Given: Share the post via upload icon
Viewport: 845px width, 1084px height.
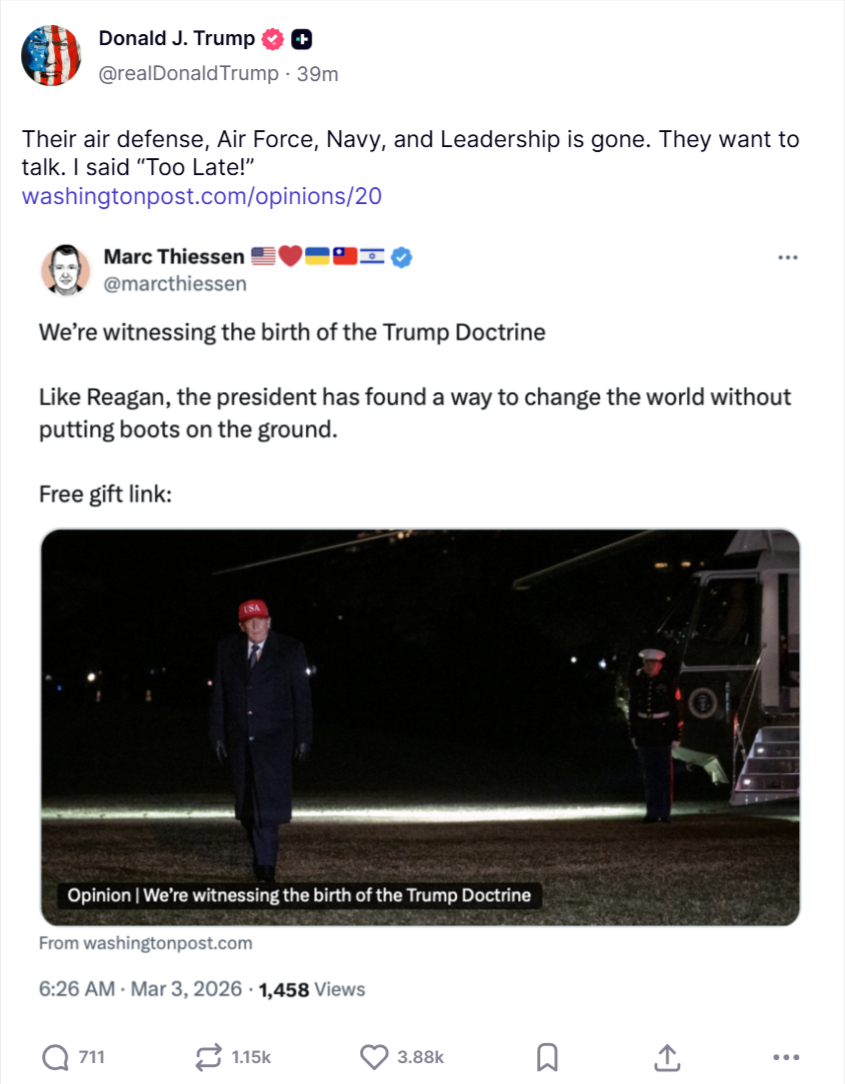Looking at the screenshot, I should pyautogui.click(x=667, y=1056).
